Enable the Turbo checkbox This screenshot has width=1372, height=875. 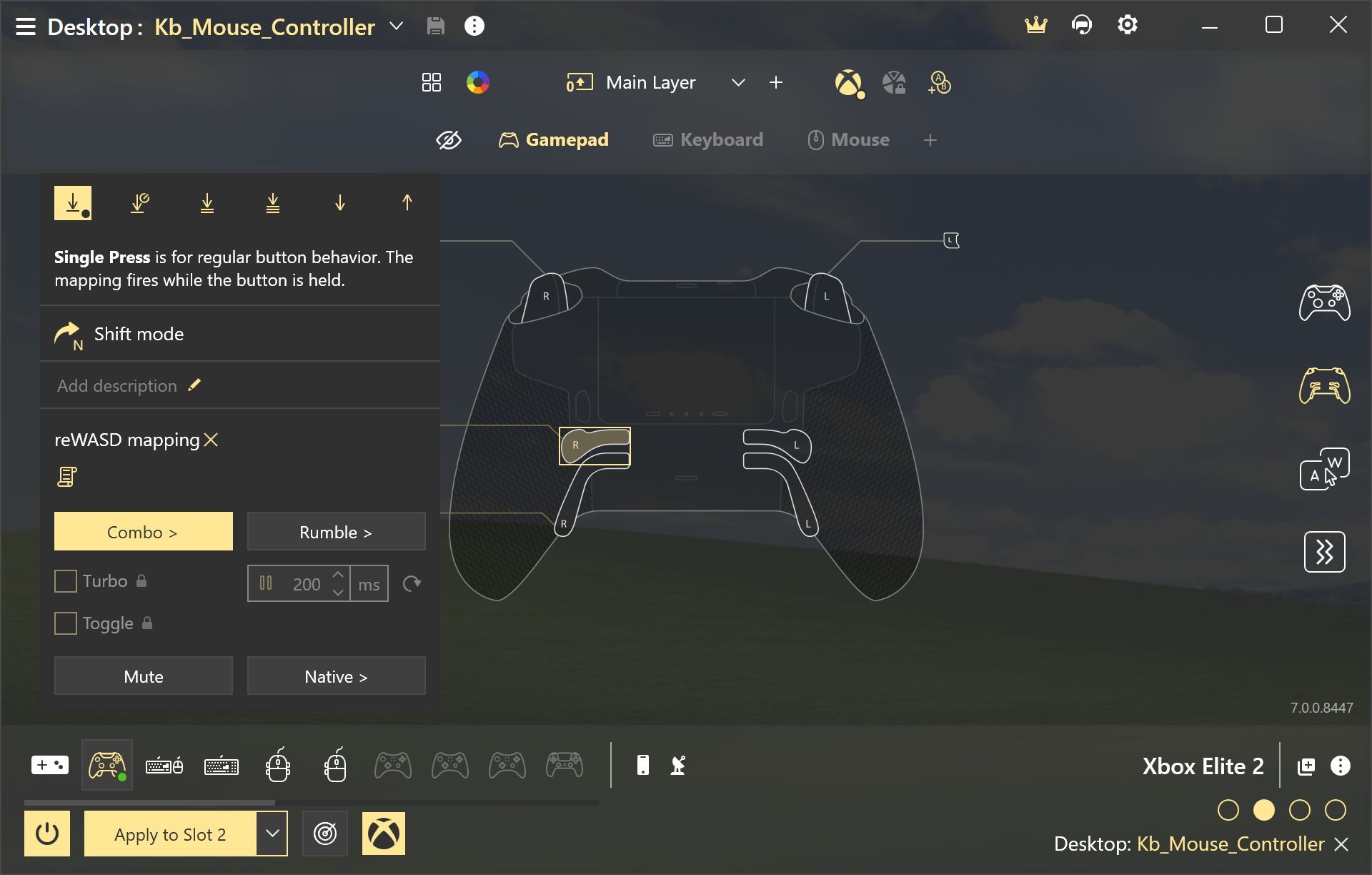66,581
